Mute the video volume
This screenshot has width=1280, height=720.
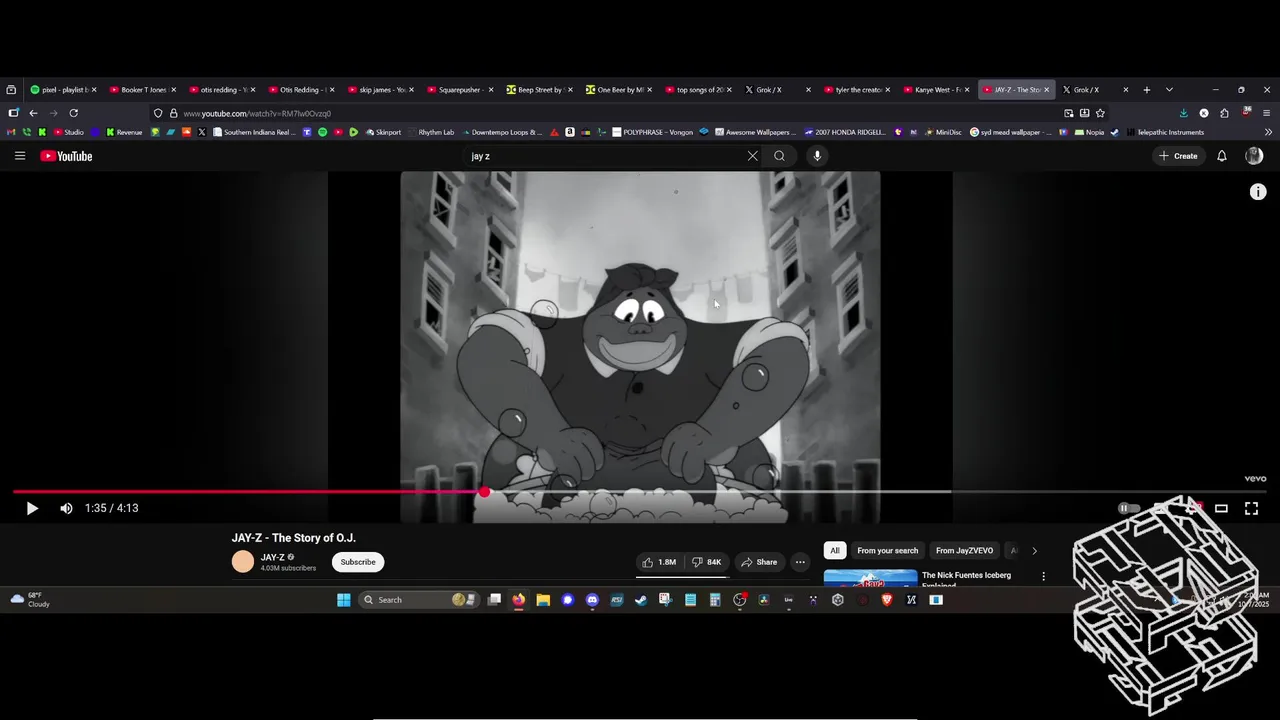[x=66, y=508]
